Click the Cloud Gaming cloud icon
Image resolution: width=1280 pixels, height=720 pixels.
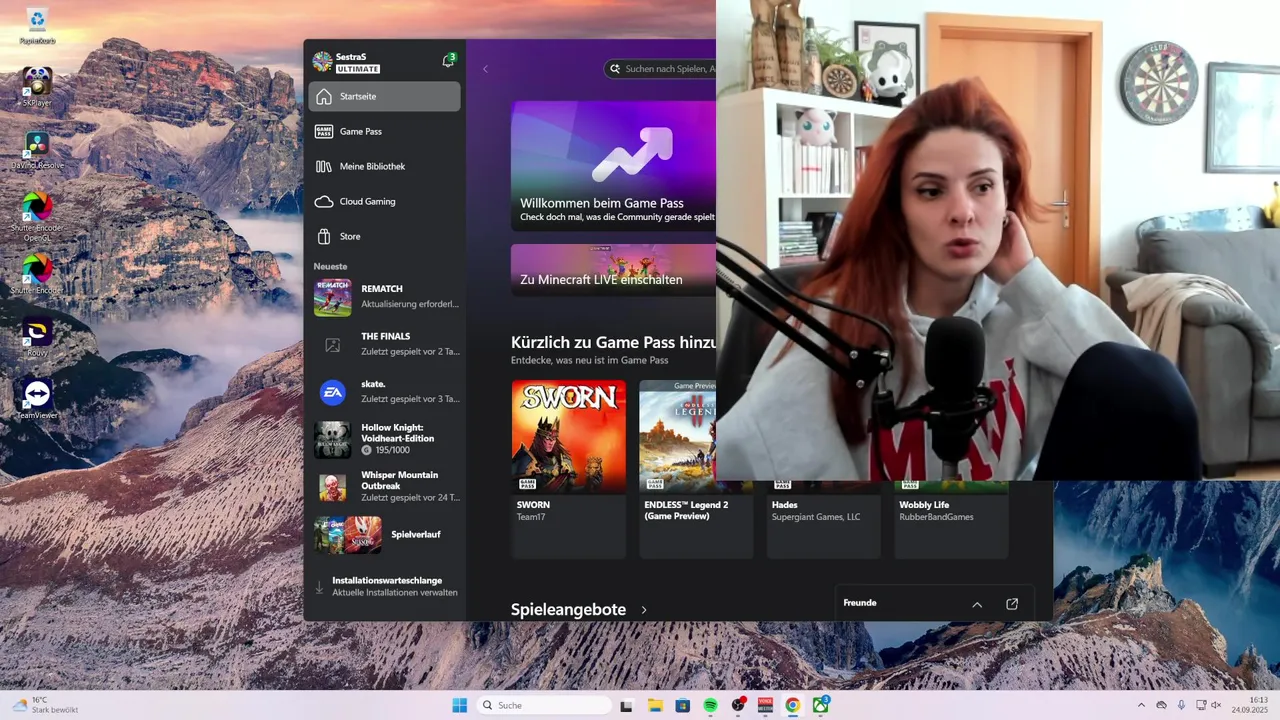pos(323,201)
